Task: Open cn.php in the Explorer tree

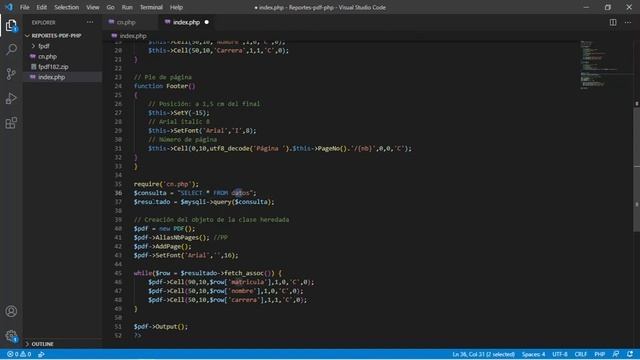Action: pos(47,57)
